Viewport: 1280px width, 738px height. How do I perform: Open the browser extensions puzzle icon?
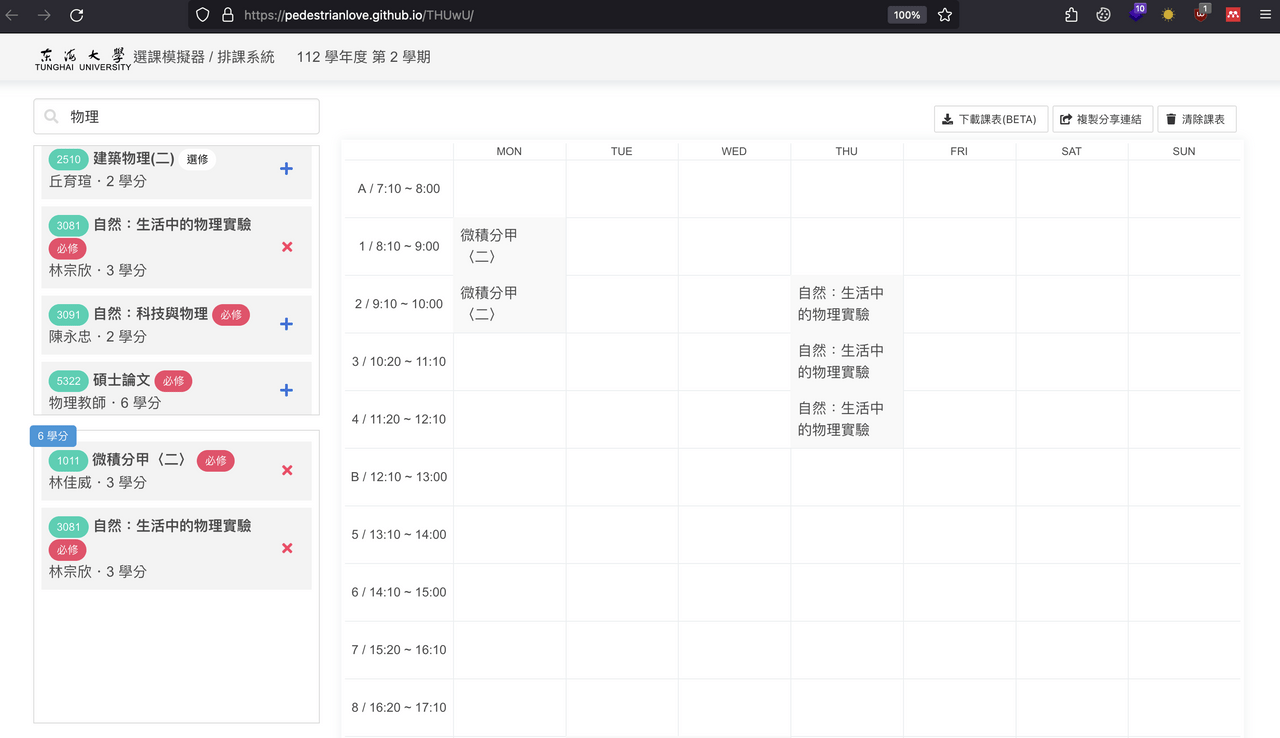click(1071, 15)
